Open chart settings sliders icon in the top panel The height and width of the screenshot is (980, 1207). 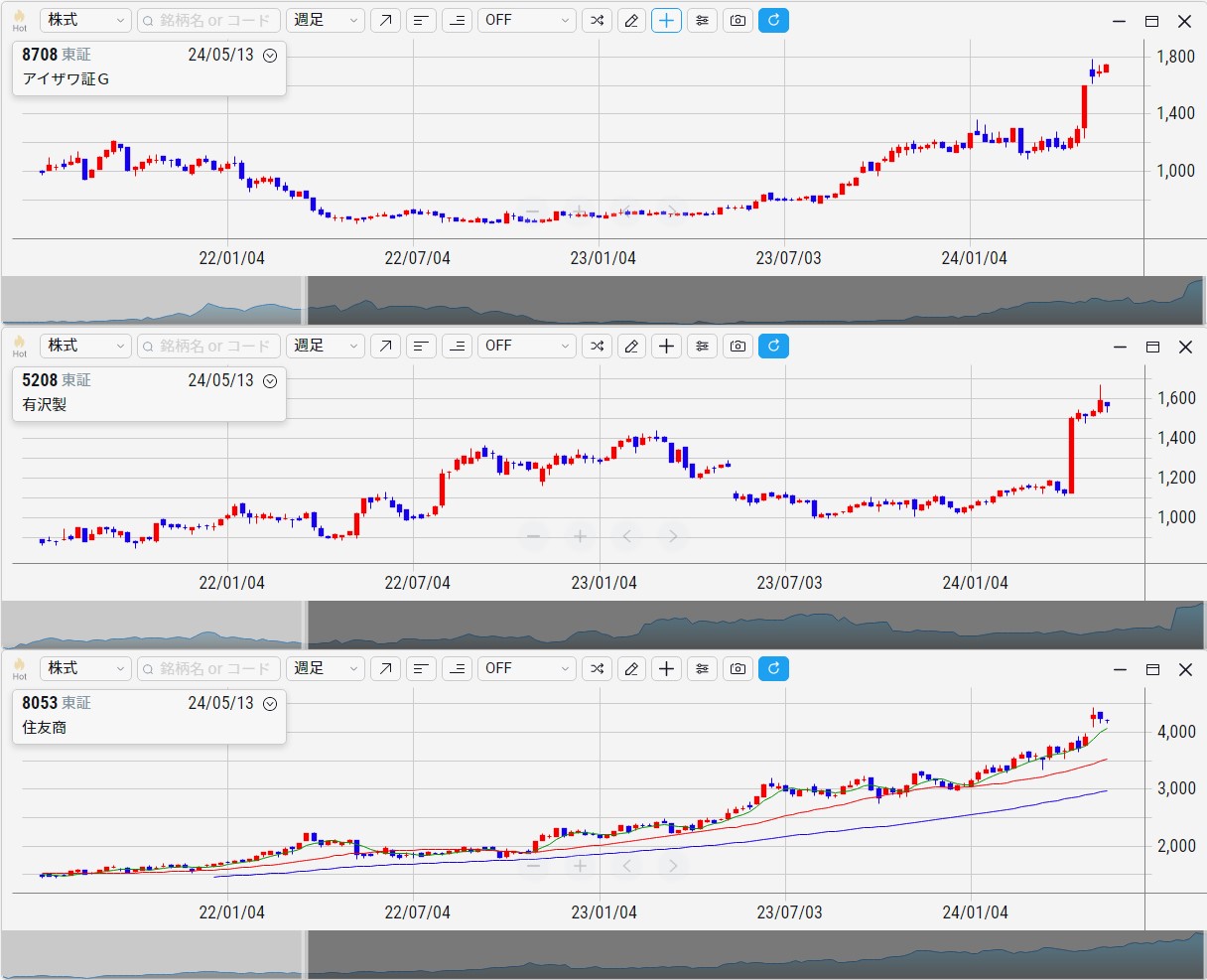pyautogui.click(x=703, y=20)
